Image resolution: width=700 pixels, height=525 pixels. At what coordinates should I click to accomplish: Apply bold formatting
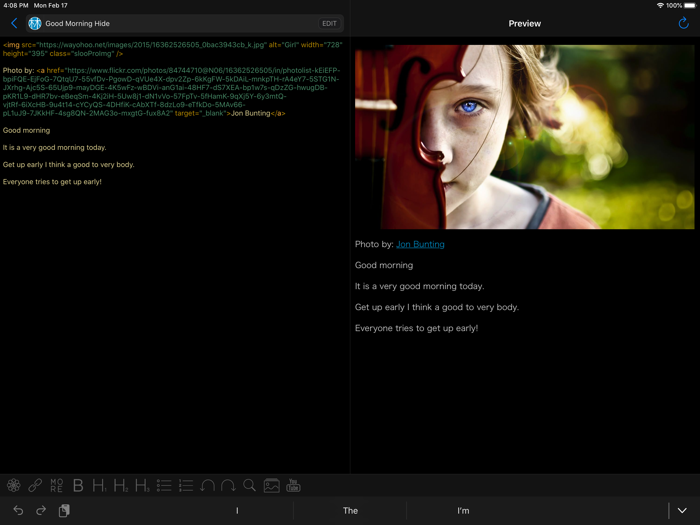[78, 485]
